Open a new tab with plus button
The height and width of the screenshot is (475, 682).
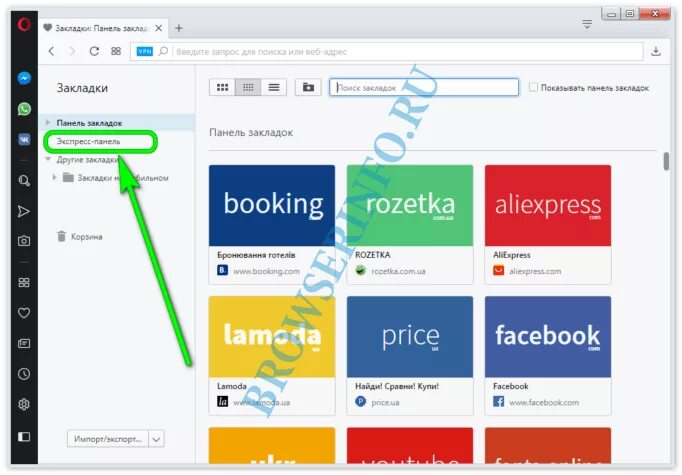[x=179, y=28]
